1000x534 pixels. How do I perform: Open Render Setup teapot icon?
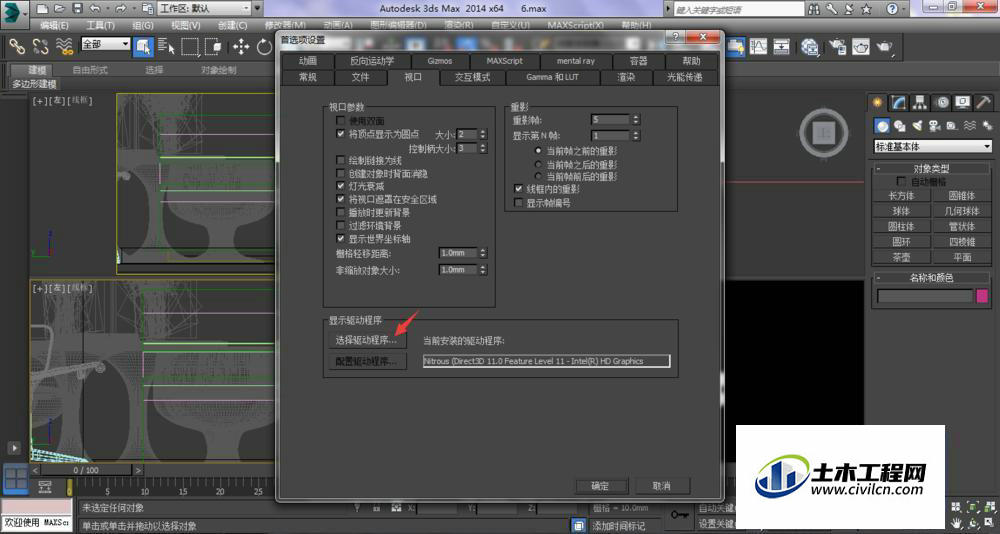837,47
